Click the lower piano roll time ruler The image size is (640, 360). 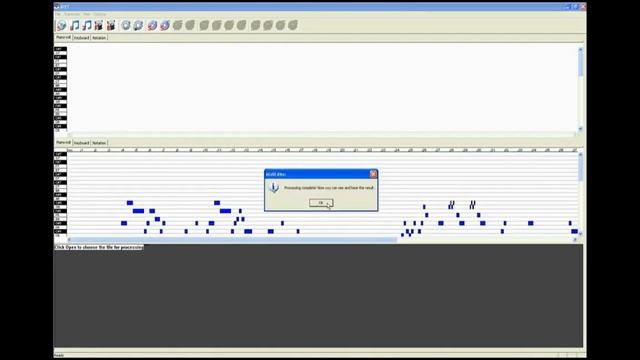[322, 150]
